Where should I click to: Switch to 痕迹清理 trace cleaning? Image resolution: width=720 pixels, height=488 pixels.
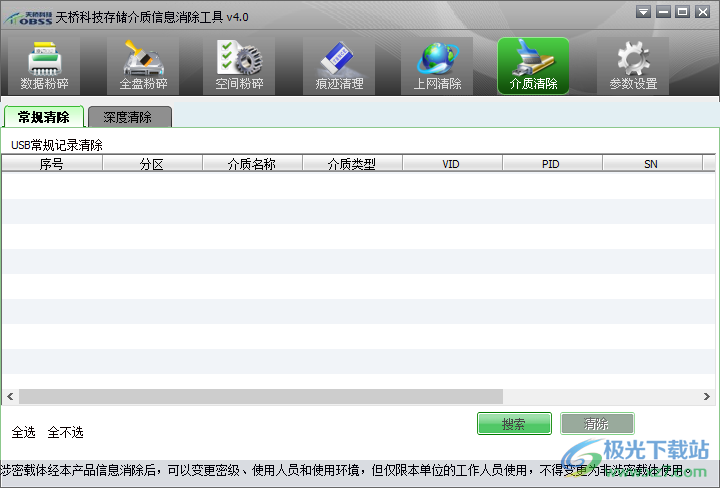pyautogui.click(x=339, y=66)
